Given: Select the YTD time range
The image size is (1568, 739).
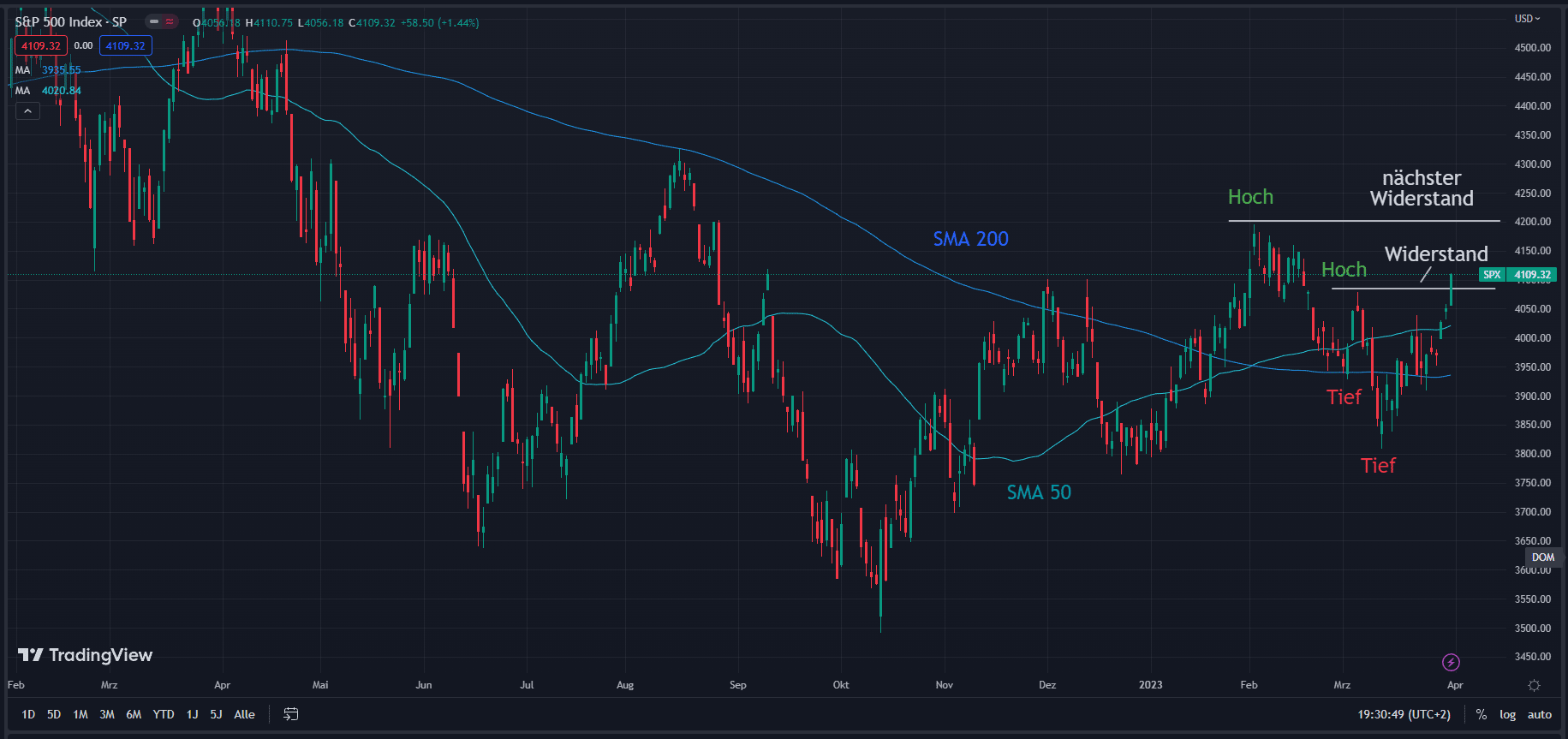Looking at the screenshot, I should 164,714.
